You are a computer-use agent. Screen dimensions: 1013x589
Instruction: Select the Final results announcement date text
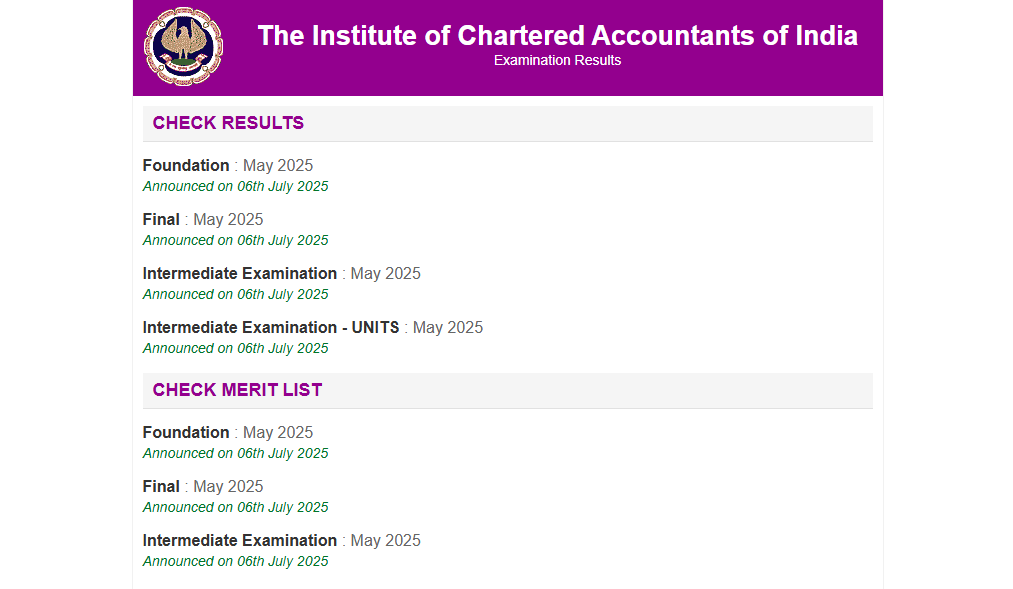pos(236,240)
